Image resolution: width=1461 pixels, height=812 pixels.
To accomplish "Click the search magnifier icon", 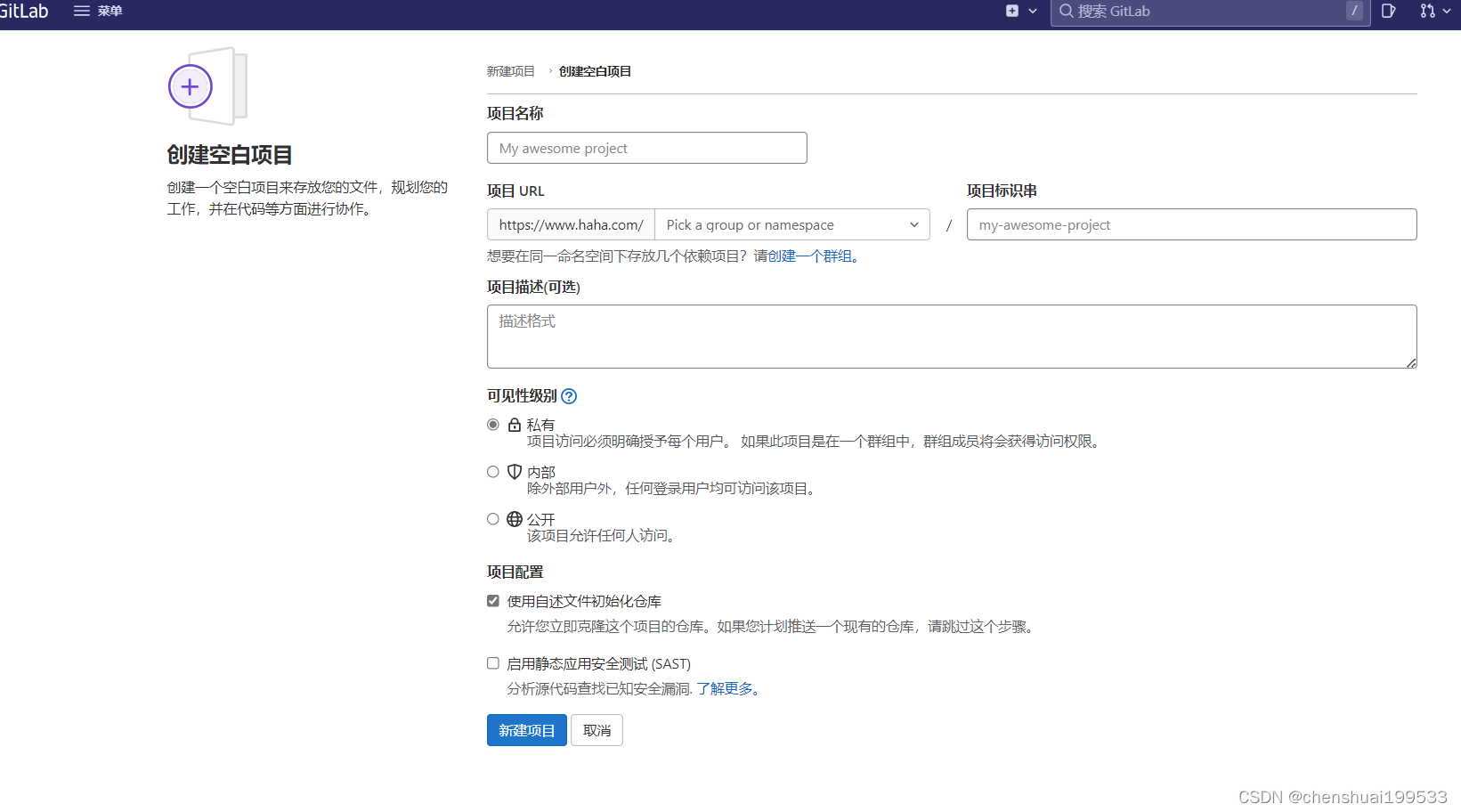I will pyautogui.click(x=1066, y=11).
